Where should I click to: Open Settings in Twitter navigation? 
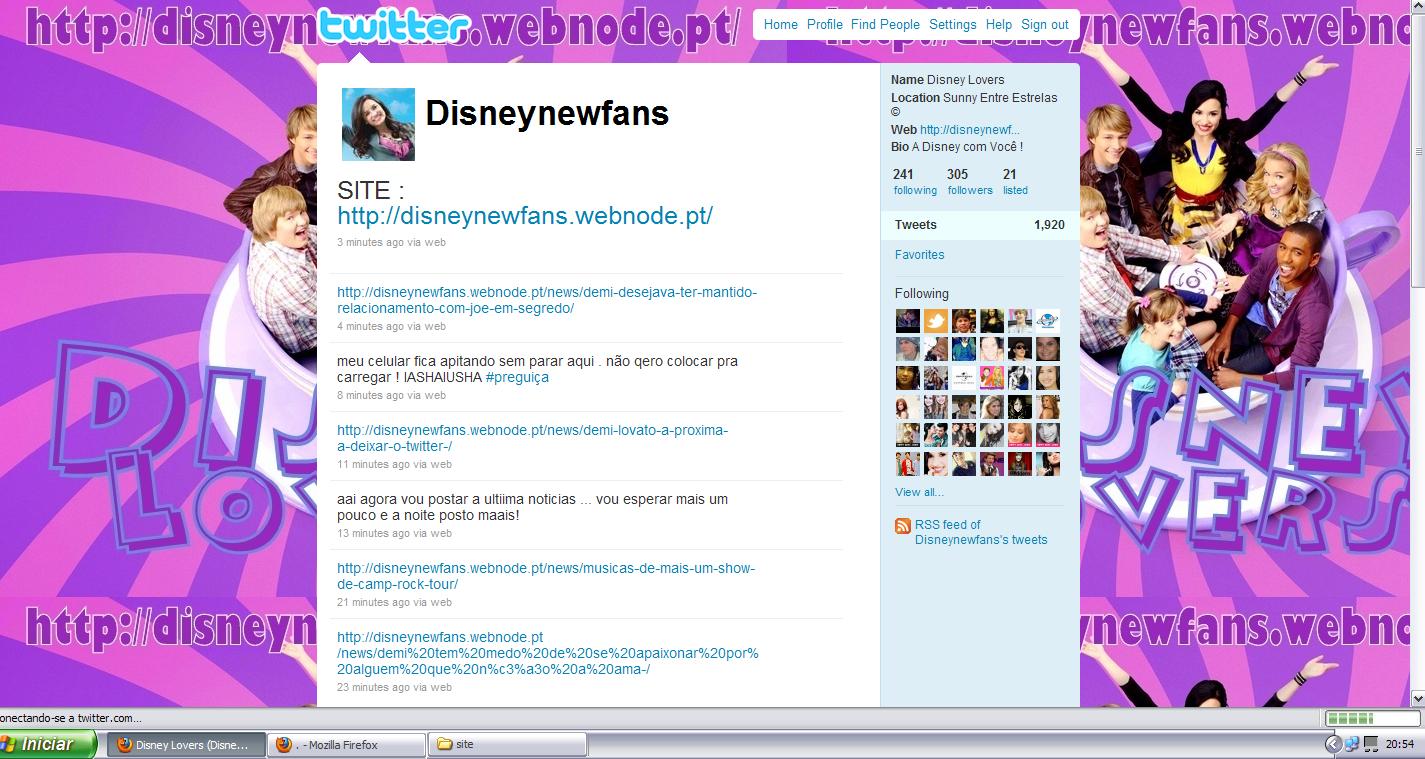click(x=953, y=25)
